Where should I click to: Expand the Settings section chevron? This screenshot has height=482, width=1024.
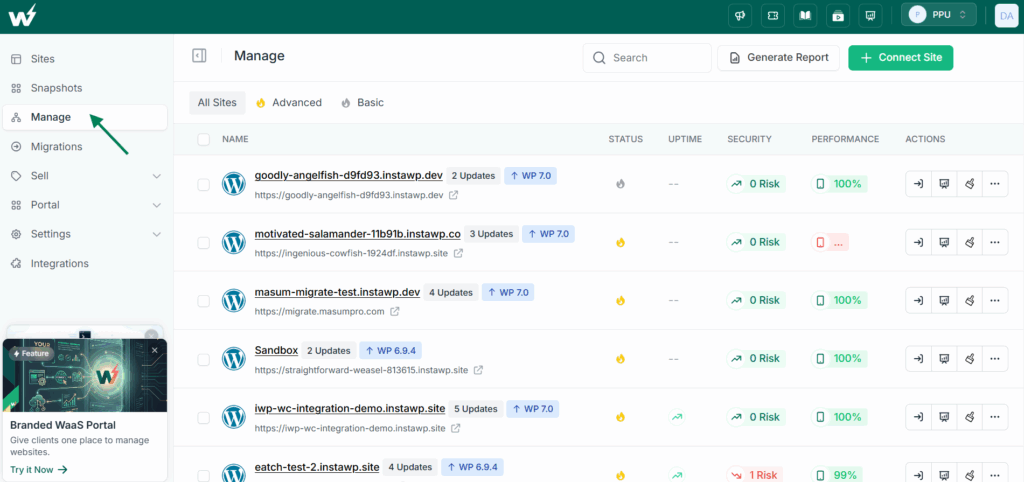(156, 234)
